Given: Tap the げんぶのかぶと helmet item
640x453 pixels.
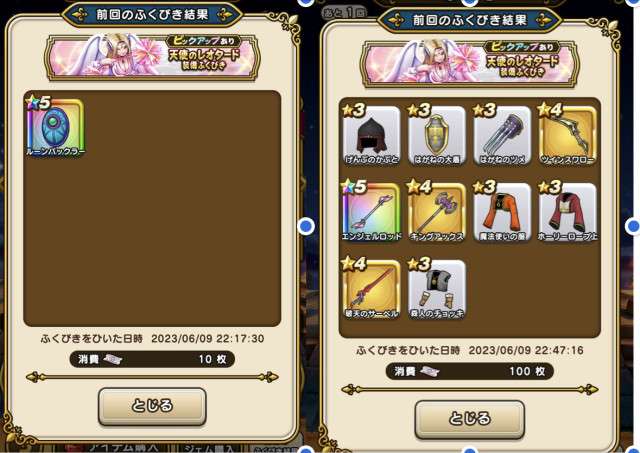Looking at the screenshot, I should pos(371,135).
